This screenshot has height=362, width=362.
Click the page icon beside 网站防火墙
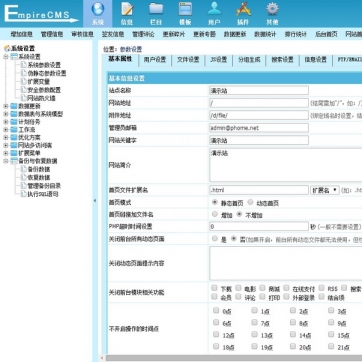[23, 98]
